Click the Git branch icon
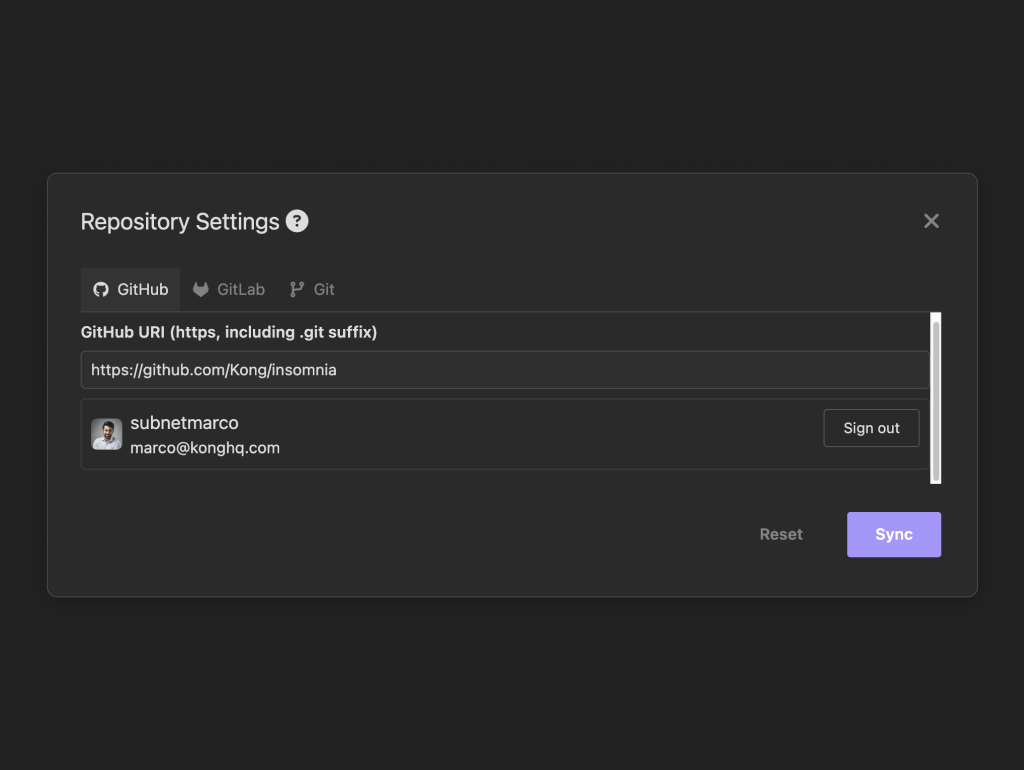The height and width of the screenshot is (770, 1024). coord(297,289)
